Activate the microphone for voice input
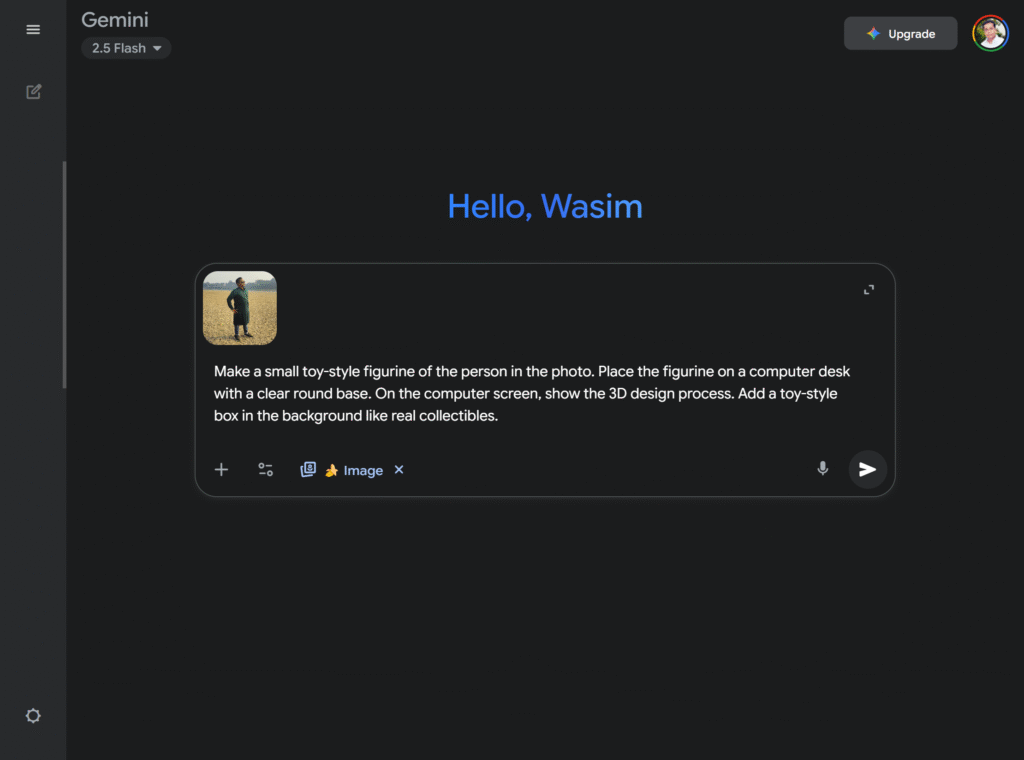Screen dimensions: 1024x760 click(822, 468)
